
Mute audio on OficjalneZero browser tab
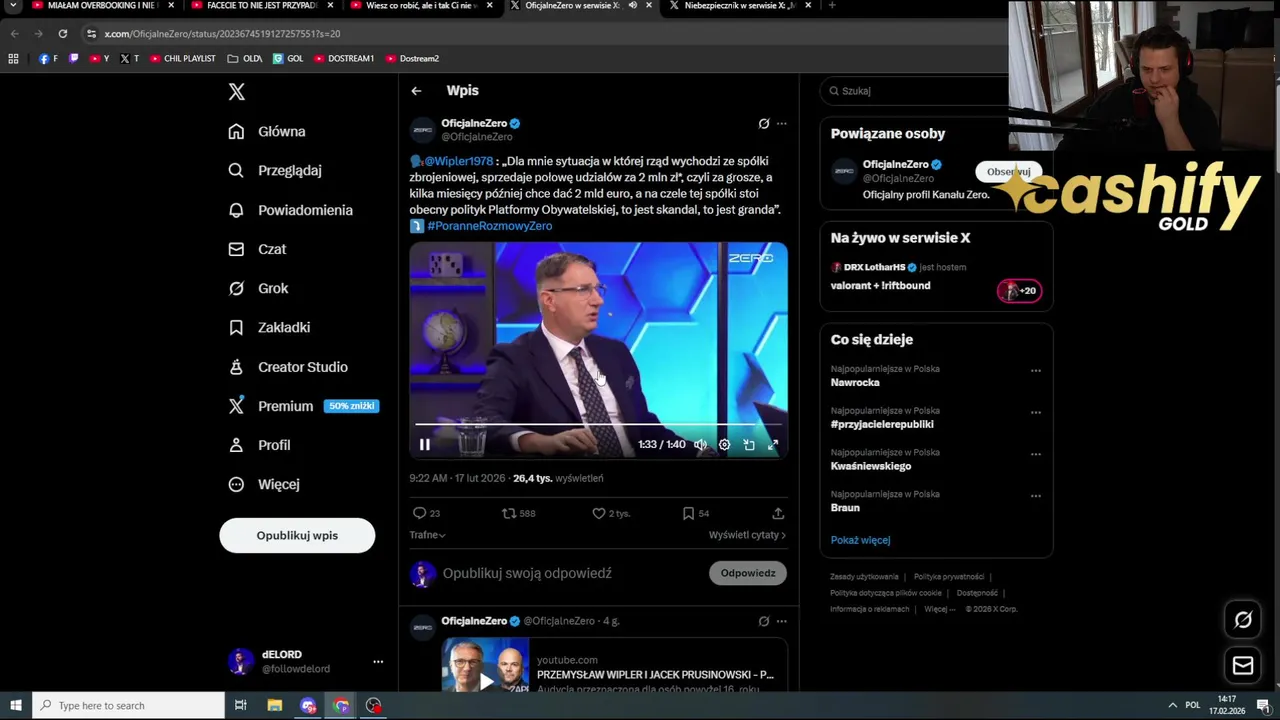pos(633,6)
